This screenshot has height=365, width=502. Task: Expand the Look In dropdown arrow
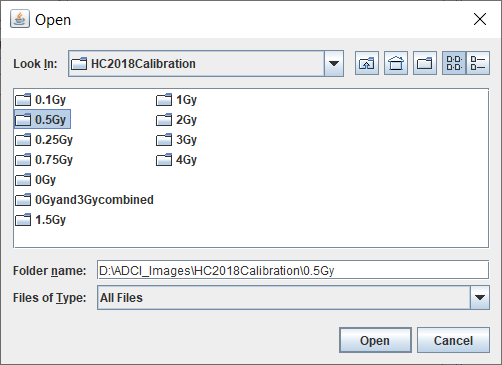[x=334, y=63]
